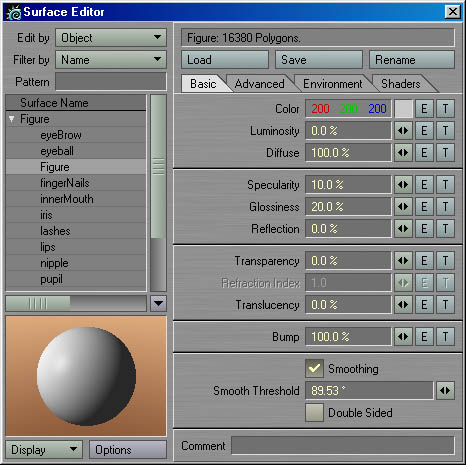Enable the Double Sided checkbox
The image size is (466, 465).
coord(314,412)
